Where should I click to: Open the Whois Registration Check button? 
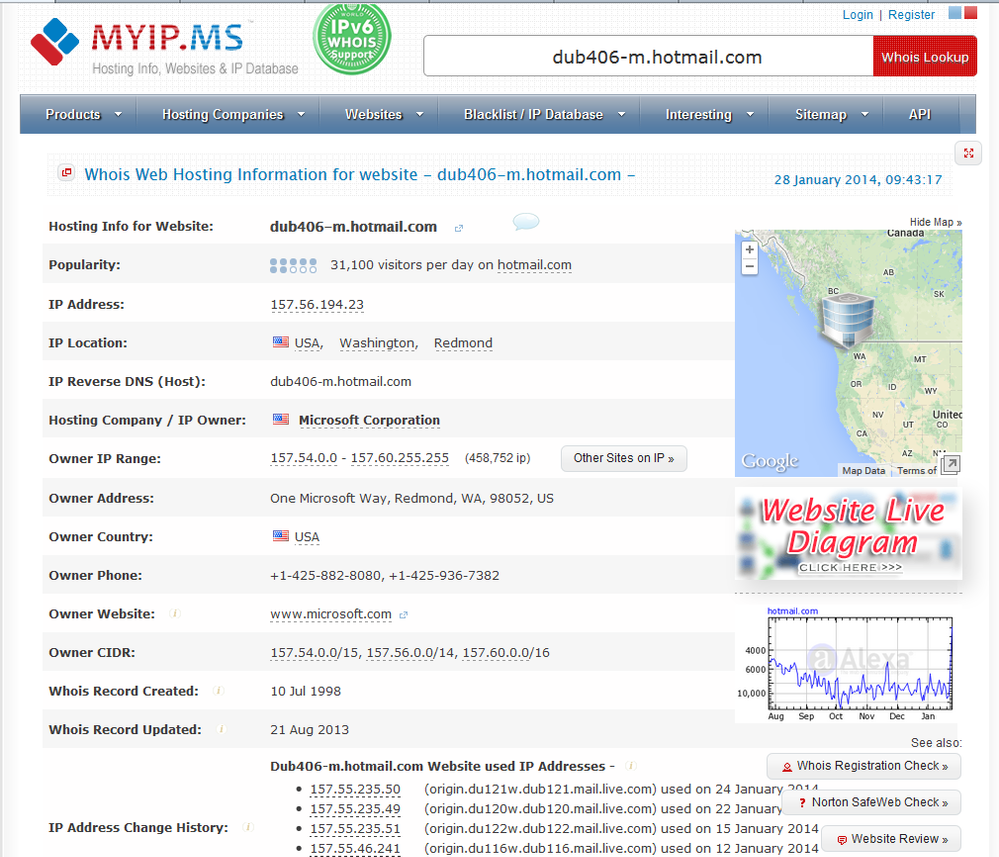coord(864,766)
